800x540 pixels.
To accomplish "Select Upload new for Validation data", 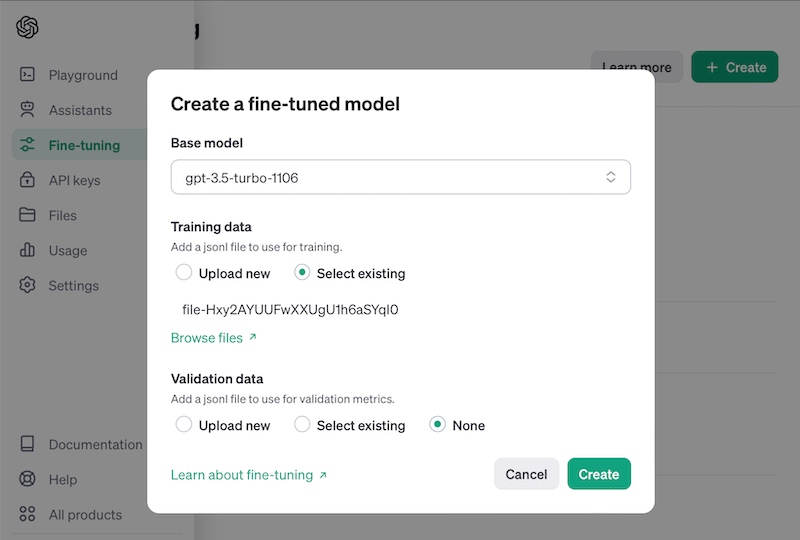I will tap(184, 425).
